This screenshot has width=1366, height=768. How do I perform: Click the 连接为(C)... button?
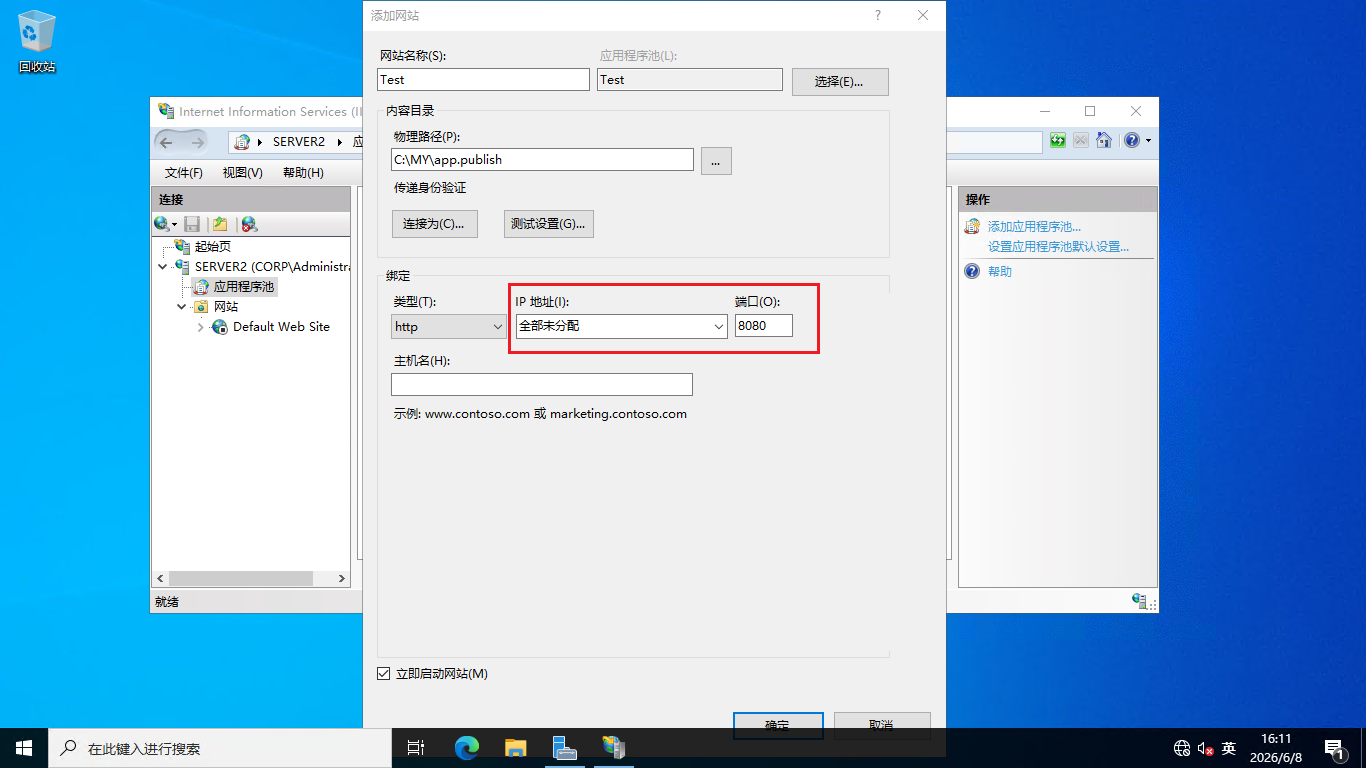(x=434, y=224)
